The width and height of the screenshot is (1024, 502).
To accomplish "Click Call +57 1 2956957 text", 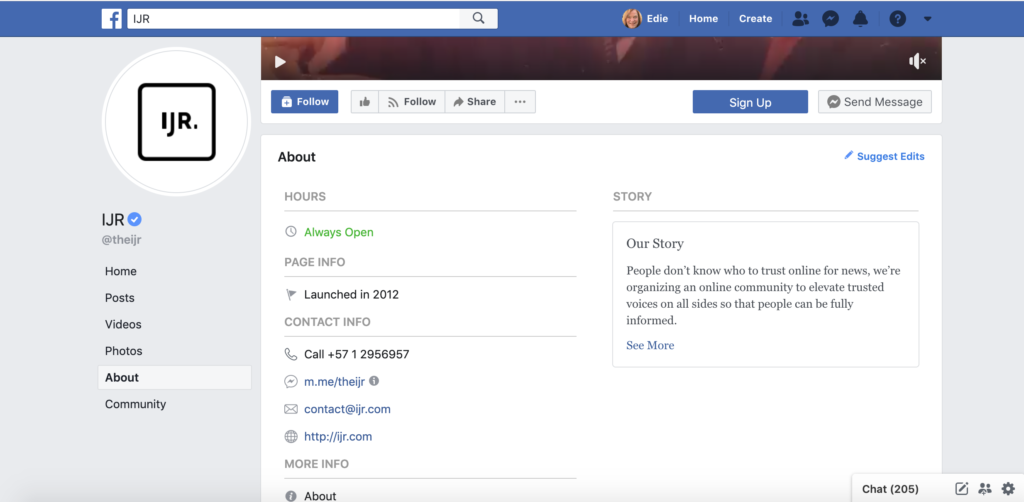I will tap(357, 354).
